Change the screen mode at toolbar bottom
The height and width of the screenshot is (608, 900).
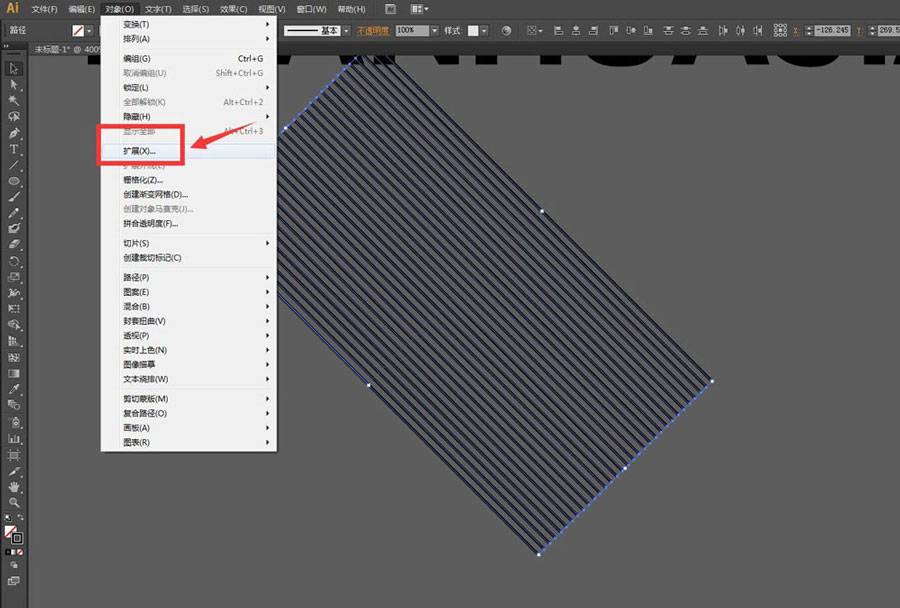click(14, 581)
